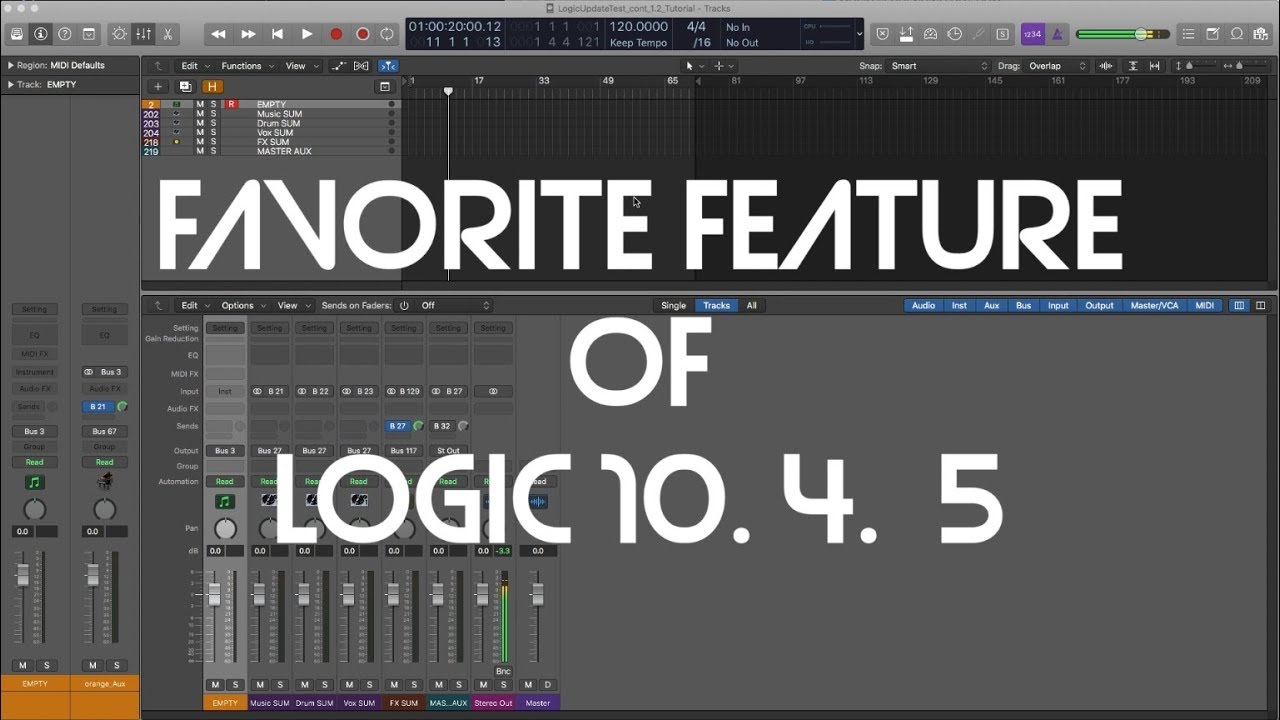Click the Capture Recording button
This screenshot has height=720, width=1280.
pos(362,34)
